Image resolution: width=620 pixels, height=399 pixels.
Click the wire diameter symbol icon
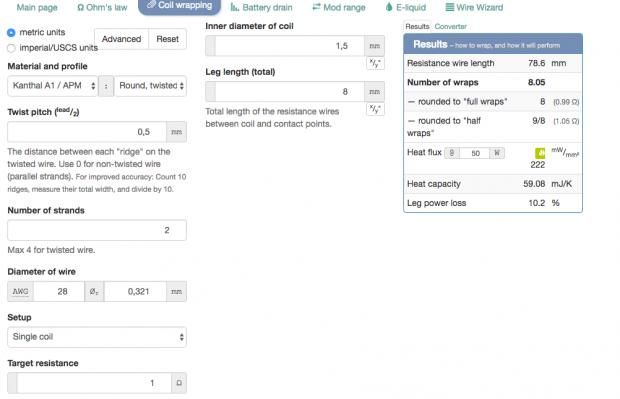click(x=94, y=291)
